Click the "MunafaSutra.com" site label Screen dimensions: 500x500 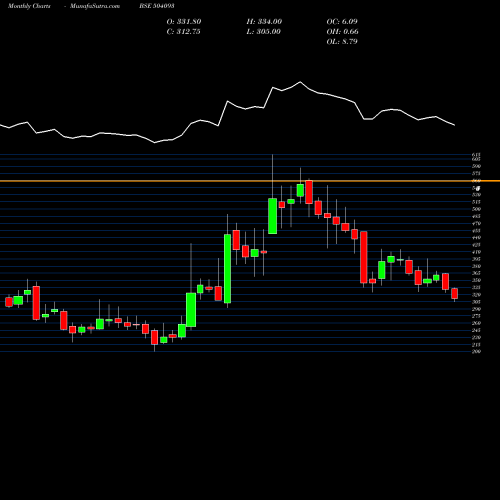click(x=95, y=6)
